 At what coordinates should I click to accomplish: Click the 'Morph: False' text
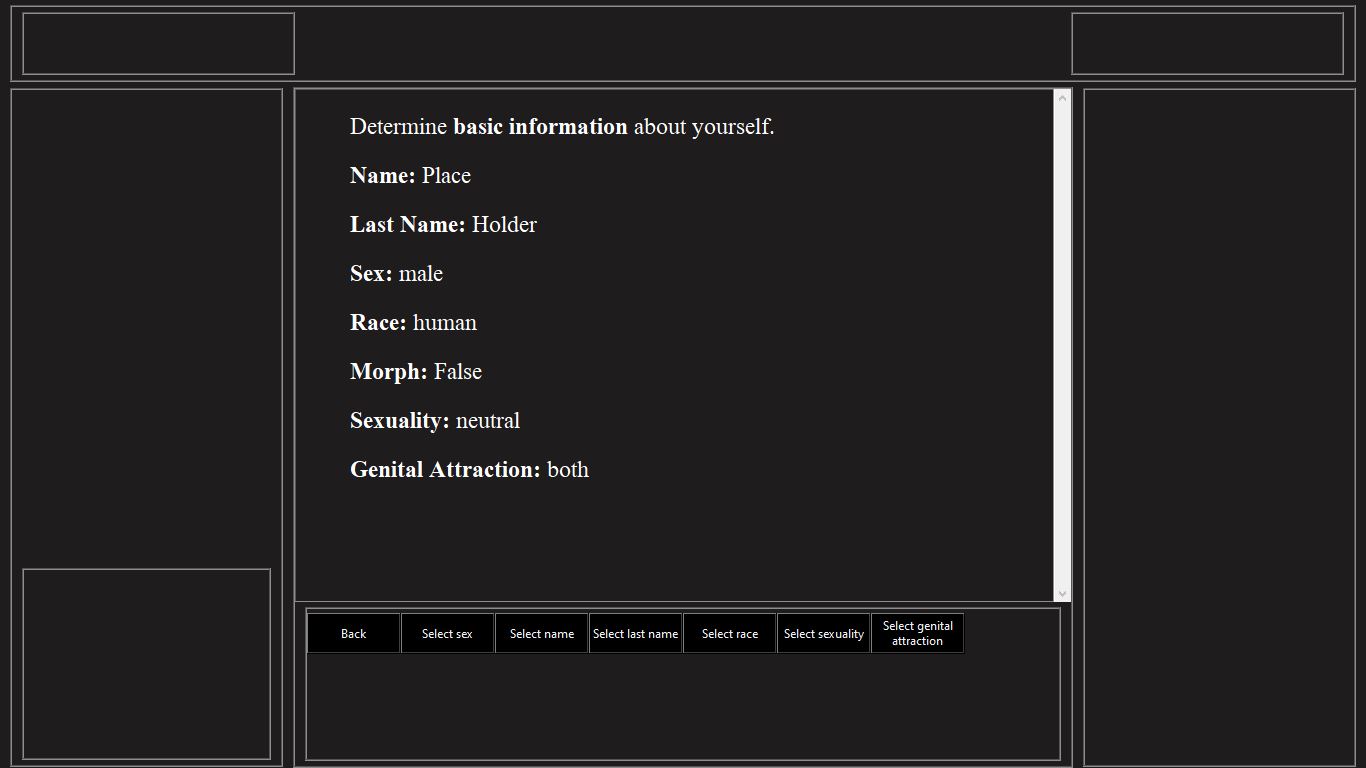[x=416, y=372]
